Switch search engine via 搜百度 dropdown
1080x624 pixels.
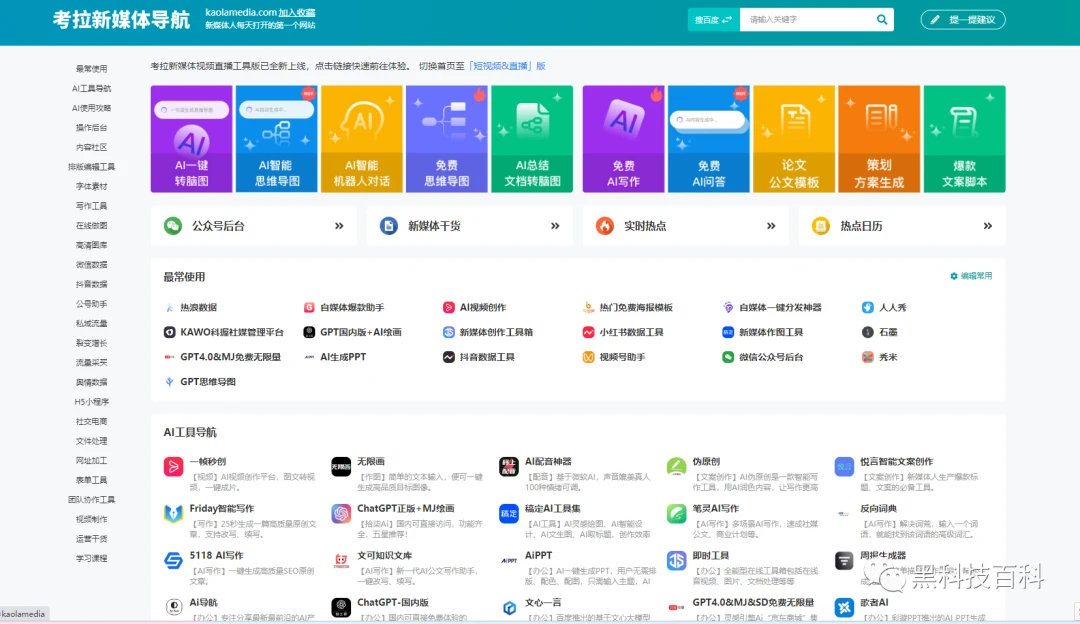click(x=714, y=19)
